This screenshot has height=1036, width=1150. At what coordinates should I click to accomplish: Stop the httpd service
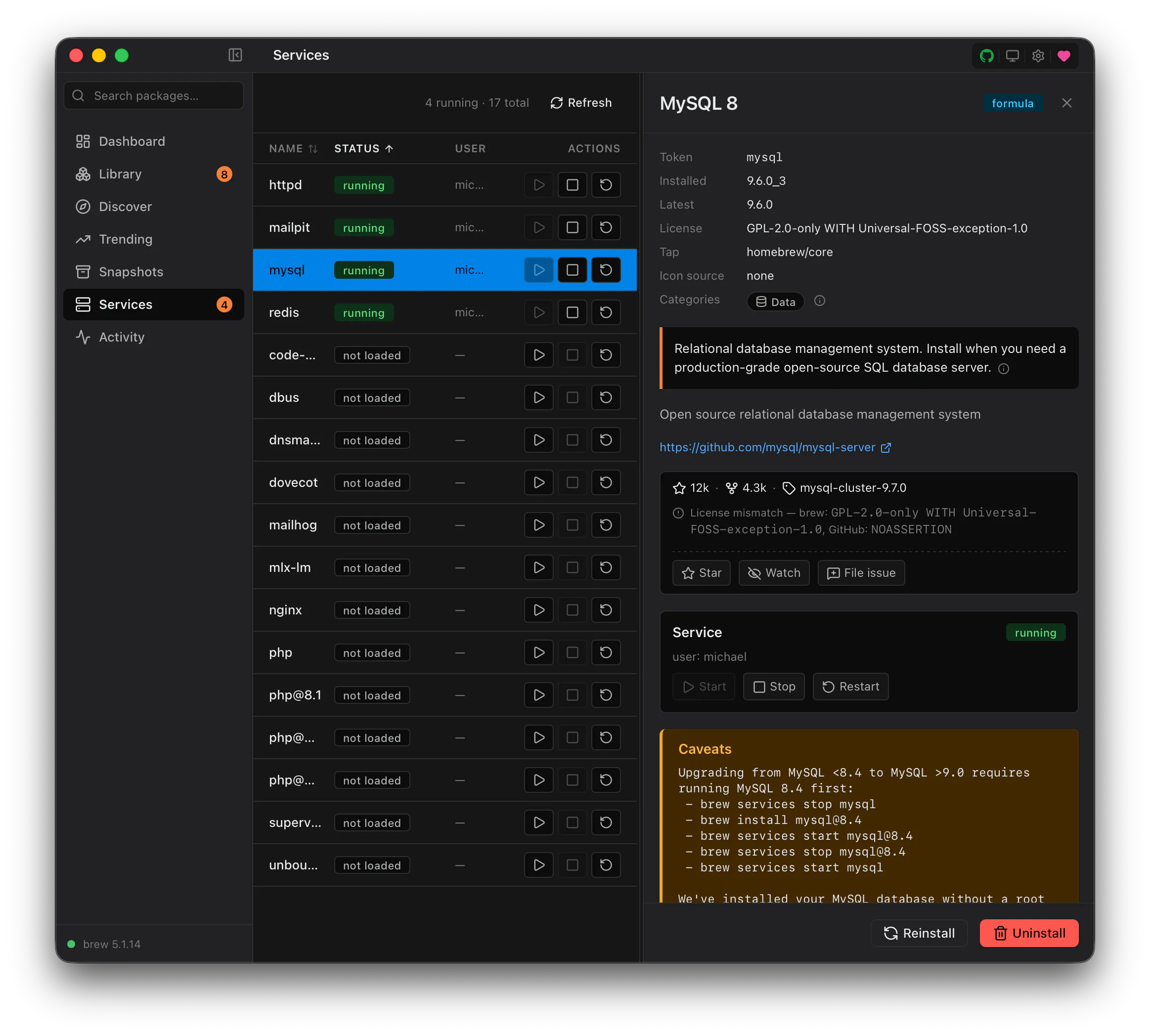pos(572,185)
